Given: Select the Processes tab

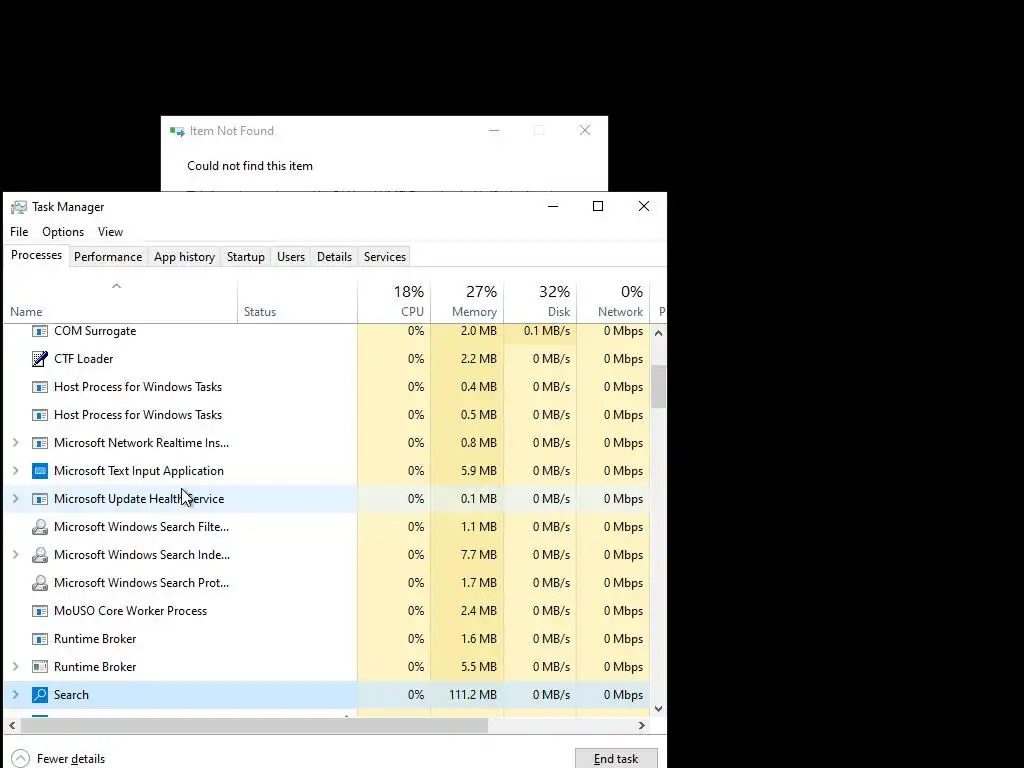Looking at the screenshot, I should click(37, 255).
